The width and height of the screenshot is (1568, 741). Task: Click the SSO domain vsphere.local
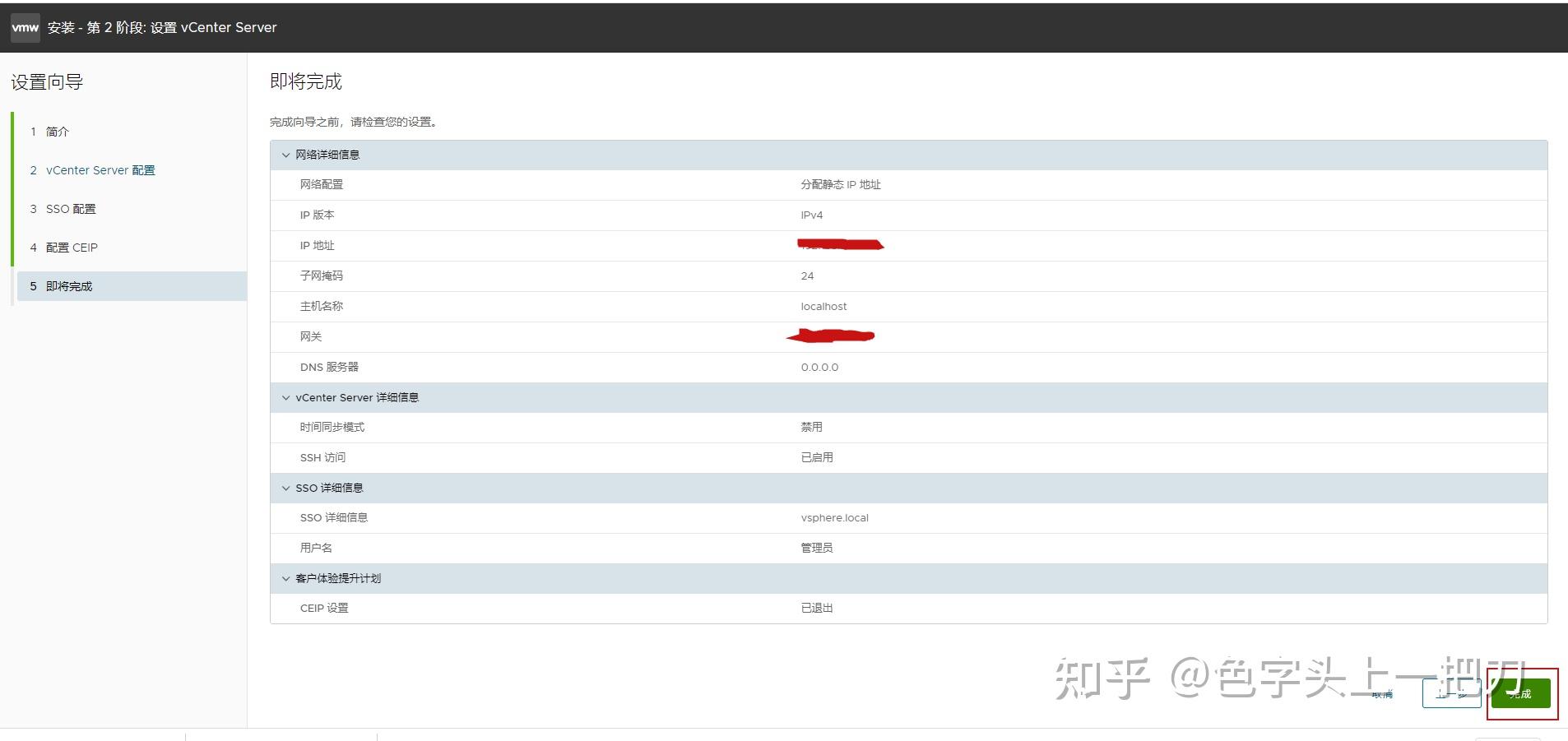[834, 518]
